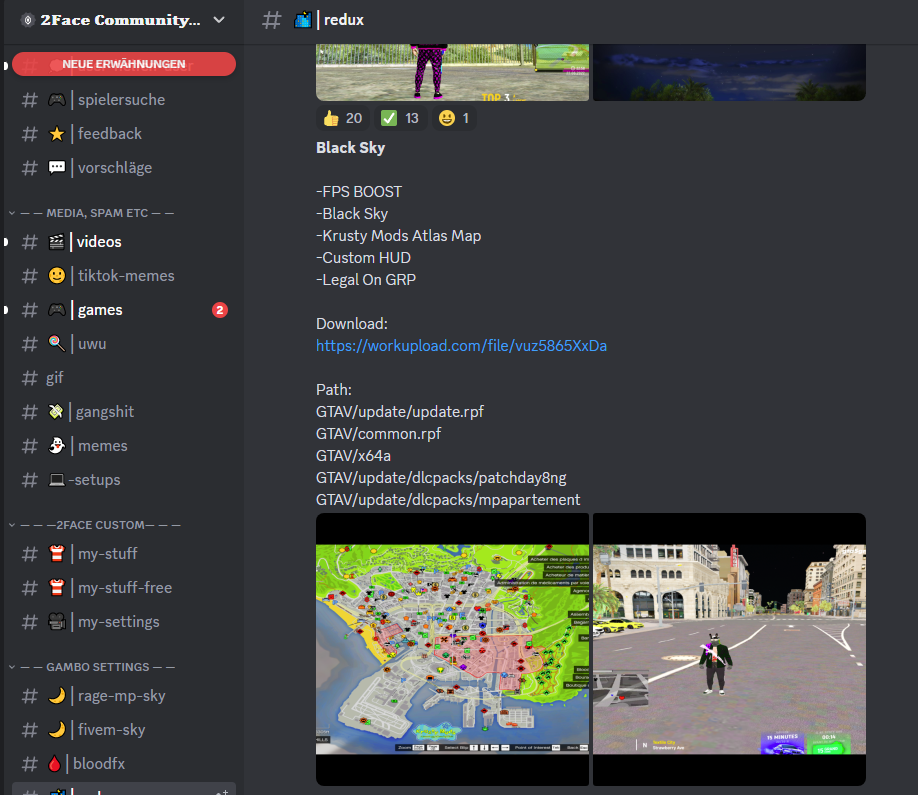Click the blood drop emoji beside bloodfx
Image resolution: width=918 pixels, height=795 pixels.
54,763
